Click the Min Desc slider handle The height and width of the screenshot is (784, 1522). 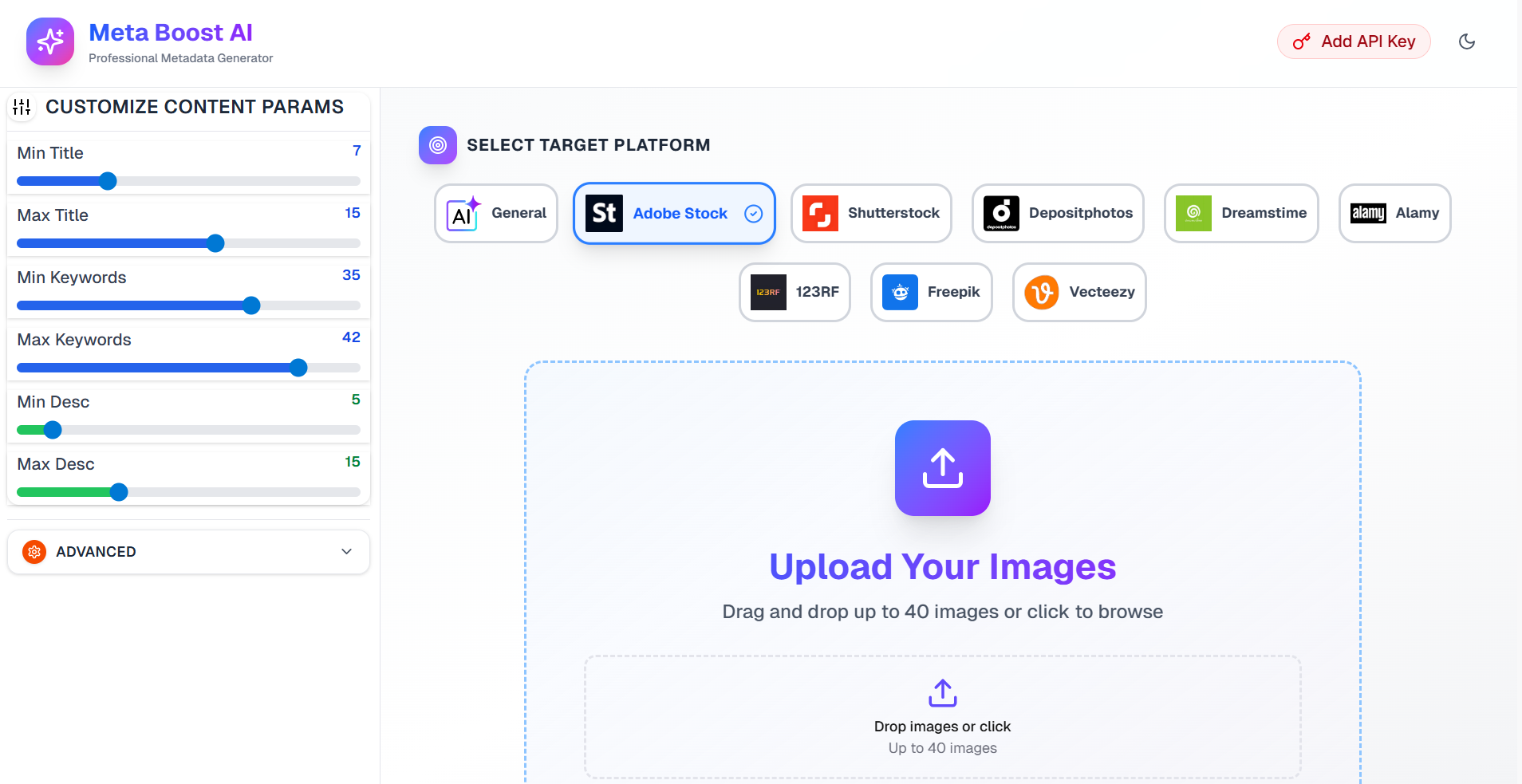click(x=53, y=430)
